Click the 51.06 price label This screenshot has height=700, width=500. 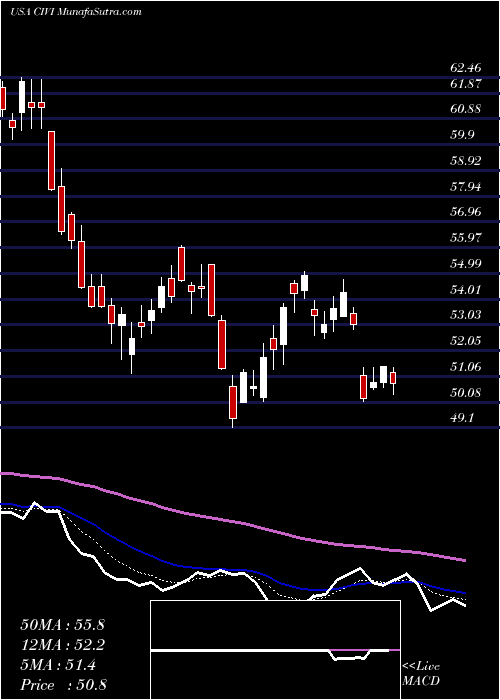(466, 367)
